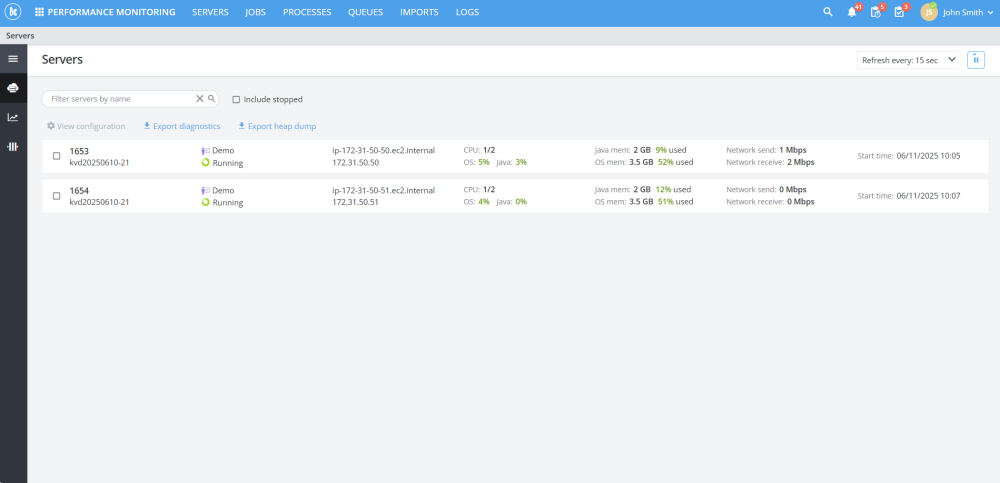Viewport: 1000px width, 483px height.
Task: Enable the Include stopped checkbox
Action: click(236, 100)
